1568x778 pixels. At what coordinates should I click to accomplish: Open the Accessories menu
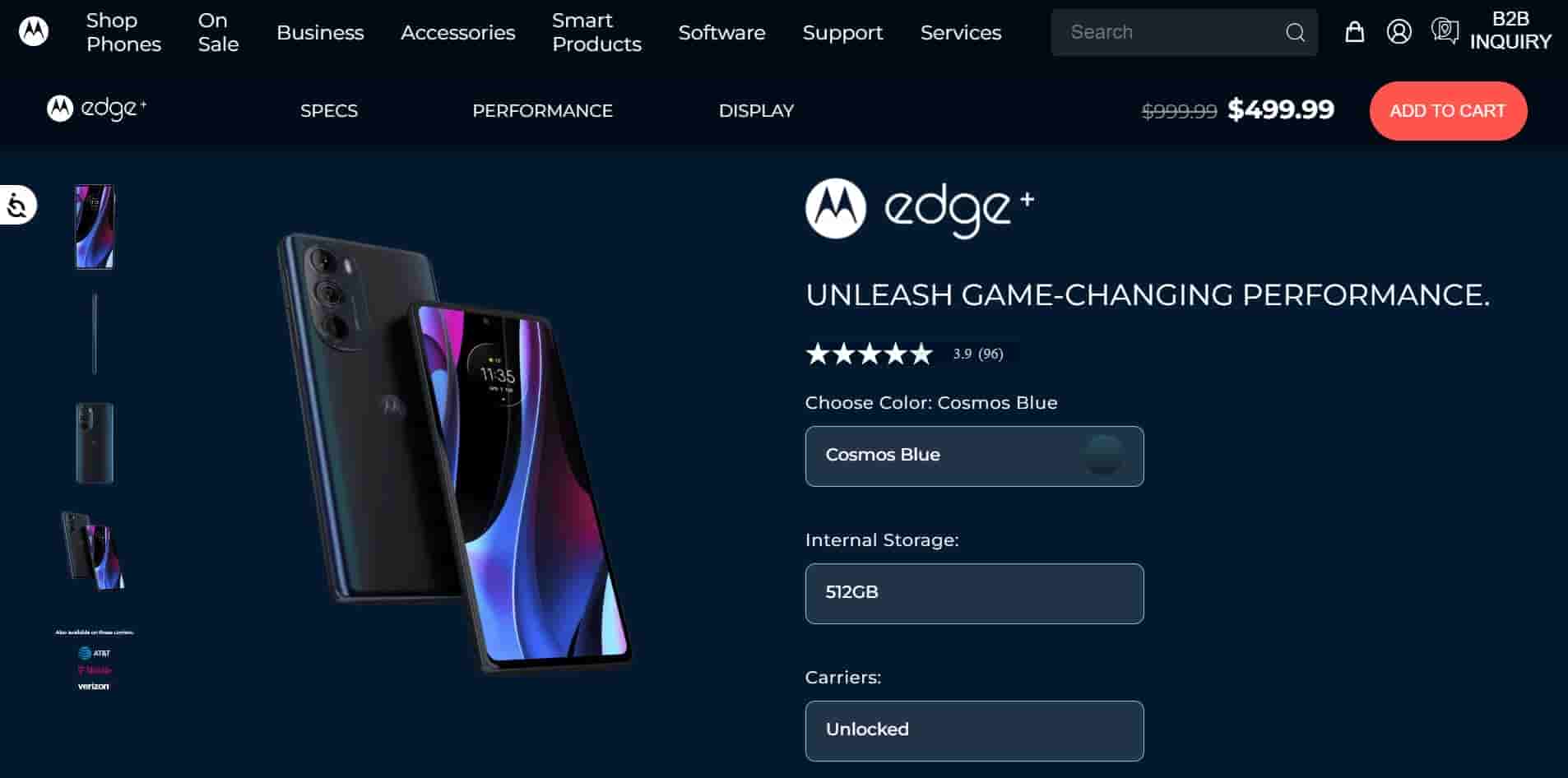coord(457,32)
